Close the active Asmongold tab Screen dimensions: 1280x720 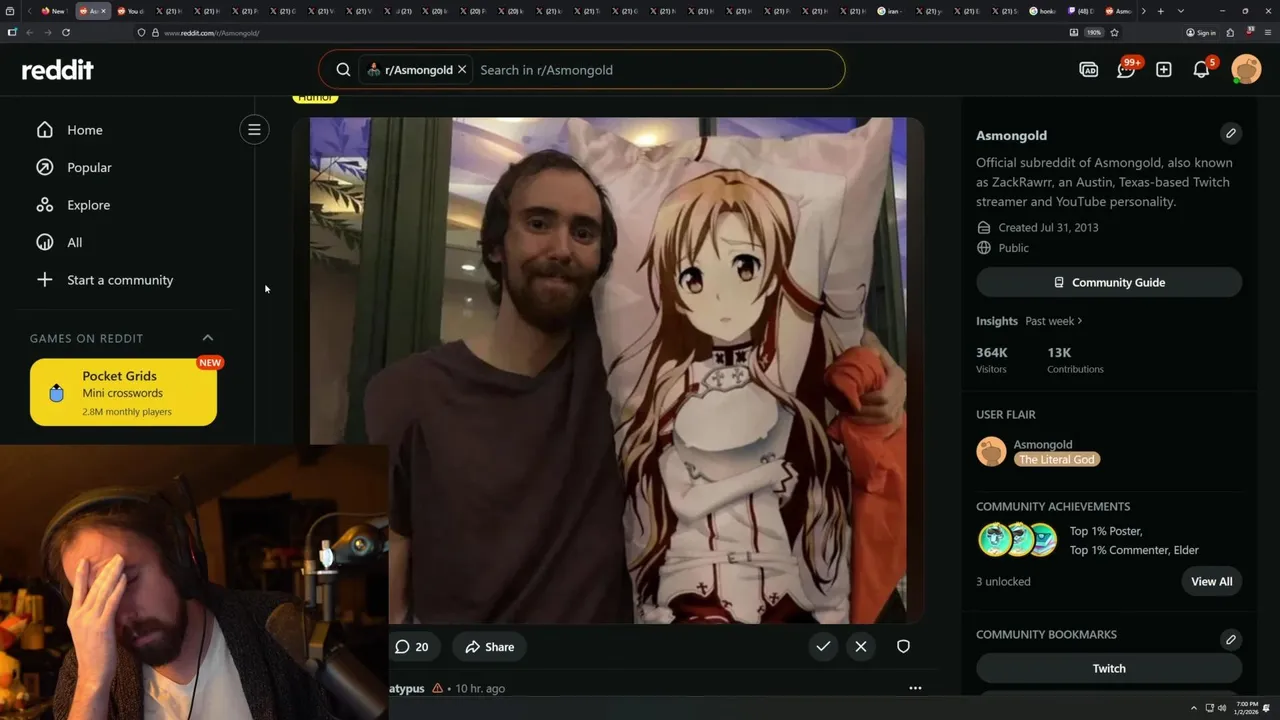pyautogui.click(x=105, y=11)
